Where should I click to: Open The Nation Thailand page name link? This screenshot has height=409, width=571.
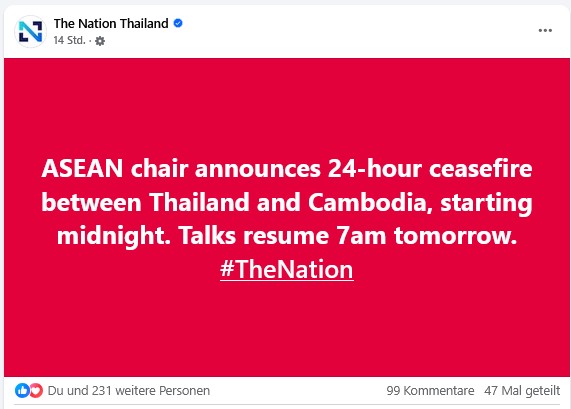(111, 23)
